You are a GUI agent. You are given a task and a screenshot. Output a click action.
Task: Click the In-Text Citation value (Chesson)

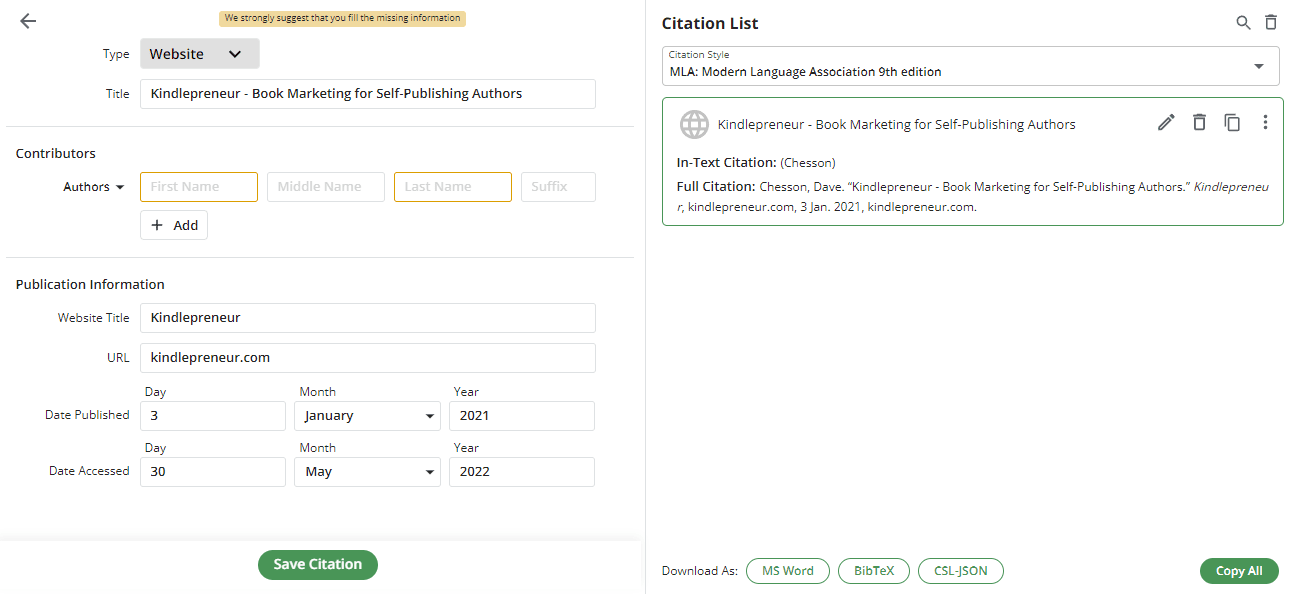point(808,163)
